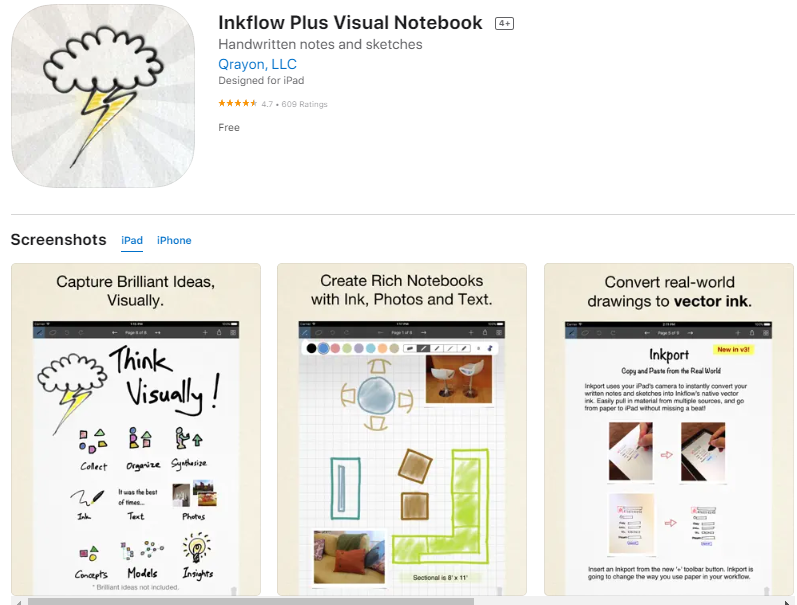Click the horizontal screenshots scrollbar

(x=251, y=601)
